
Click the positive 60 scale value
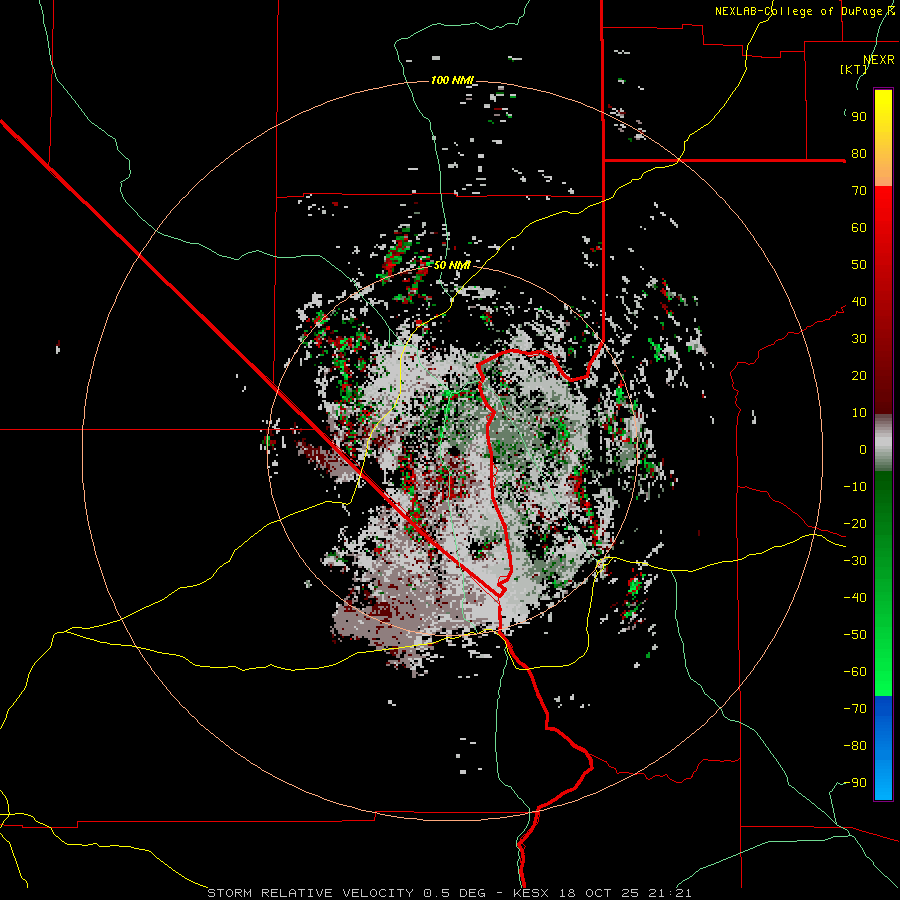[x=859, y=228]
